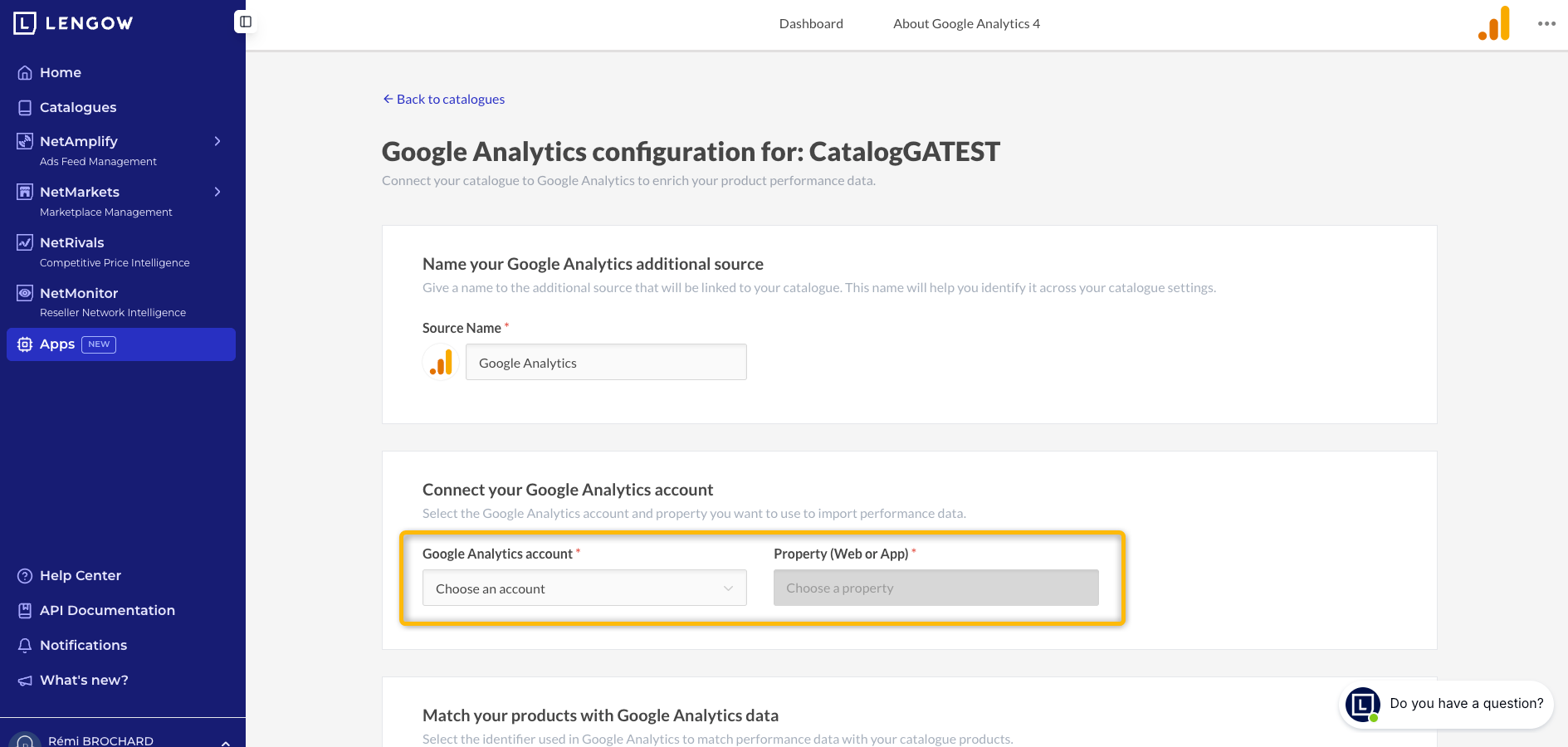Expand the NetAmplify submenu chevron
Screen dimensions: 1568x747
[x=217, y=141]
